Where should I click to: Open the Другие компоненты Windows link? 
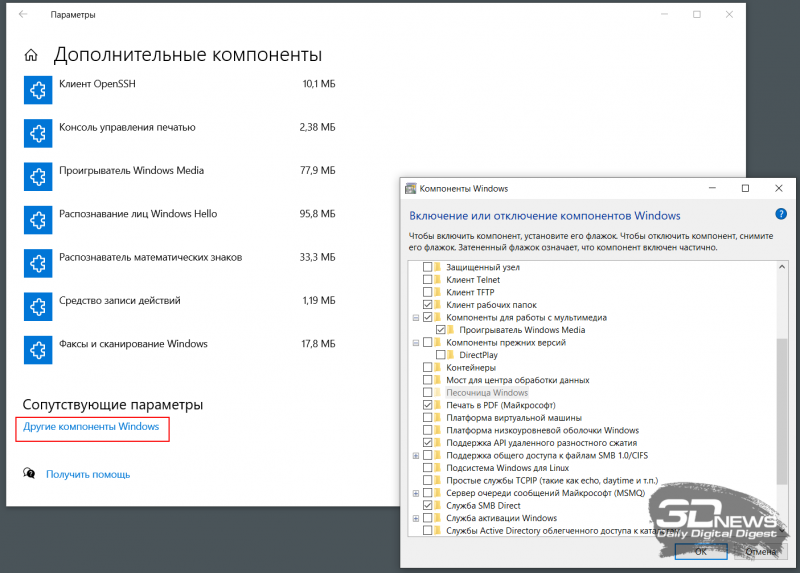pyautogui.click(x=91, y=427)
